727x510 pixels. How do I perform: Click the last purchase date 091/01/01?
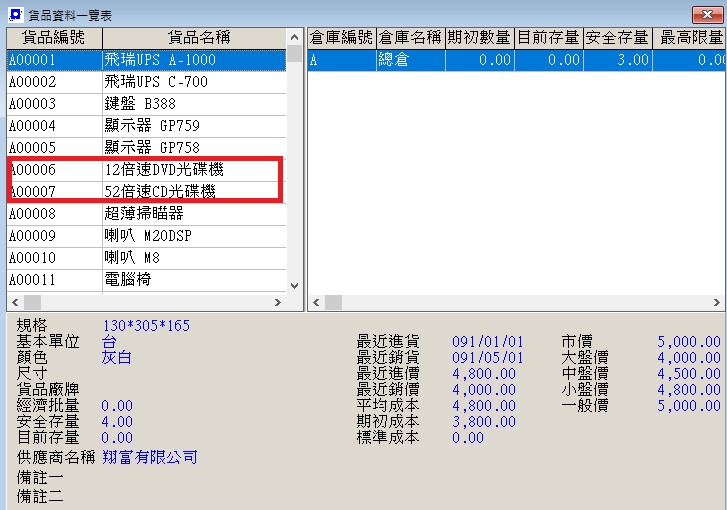[488, 342]
